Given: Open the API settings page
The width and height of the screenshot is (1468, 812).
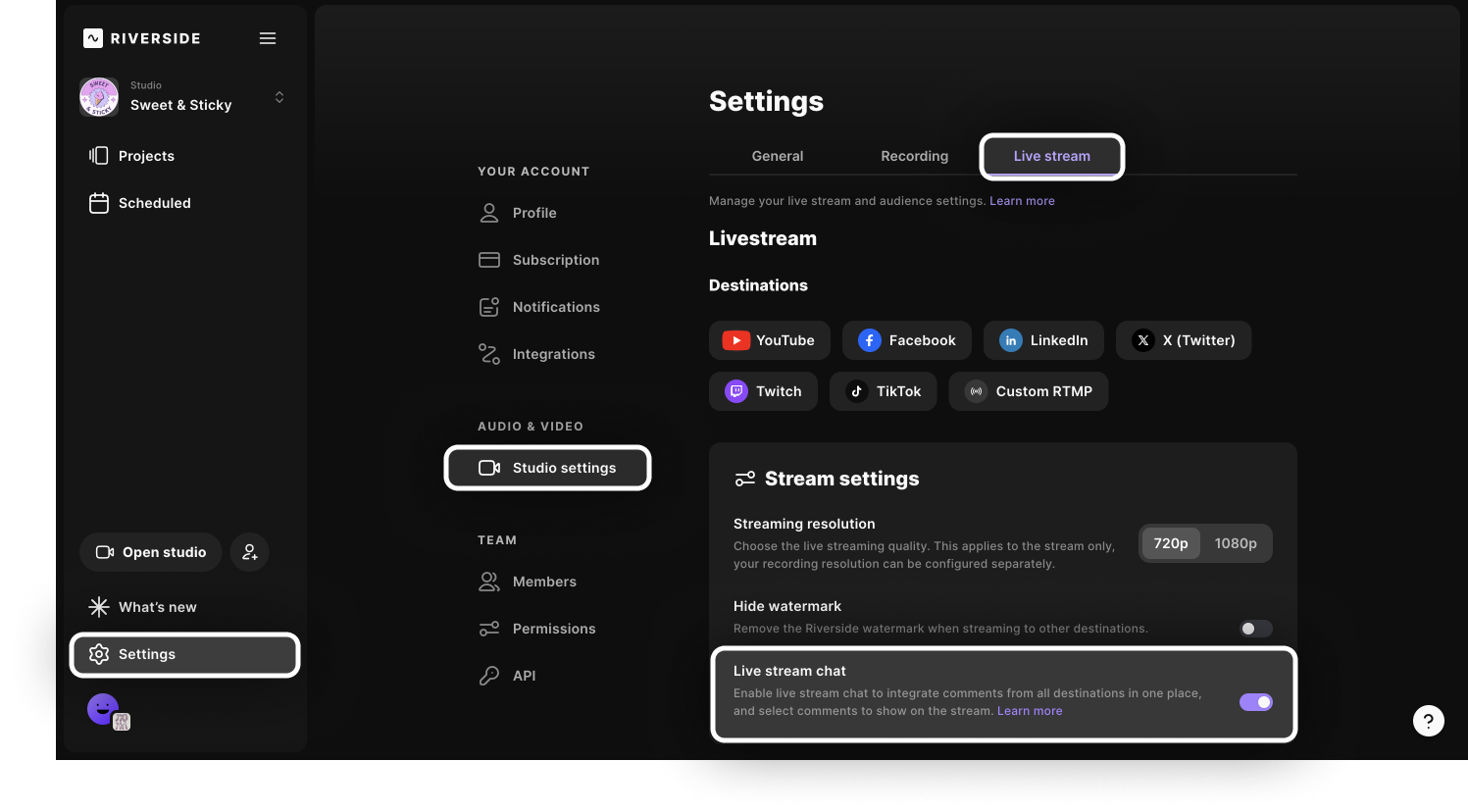Looking at the screenshot, I should click(x=508, y=676).
